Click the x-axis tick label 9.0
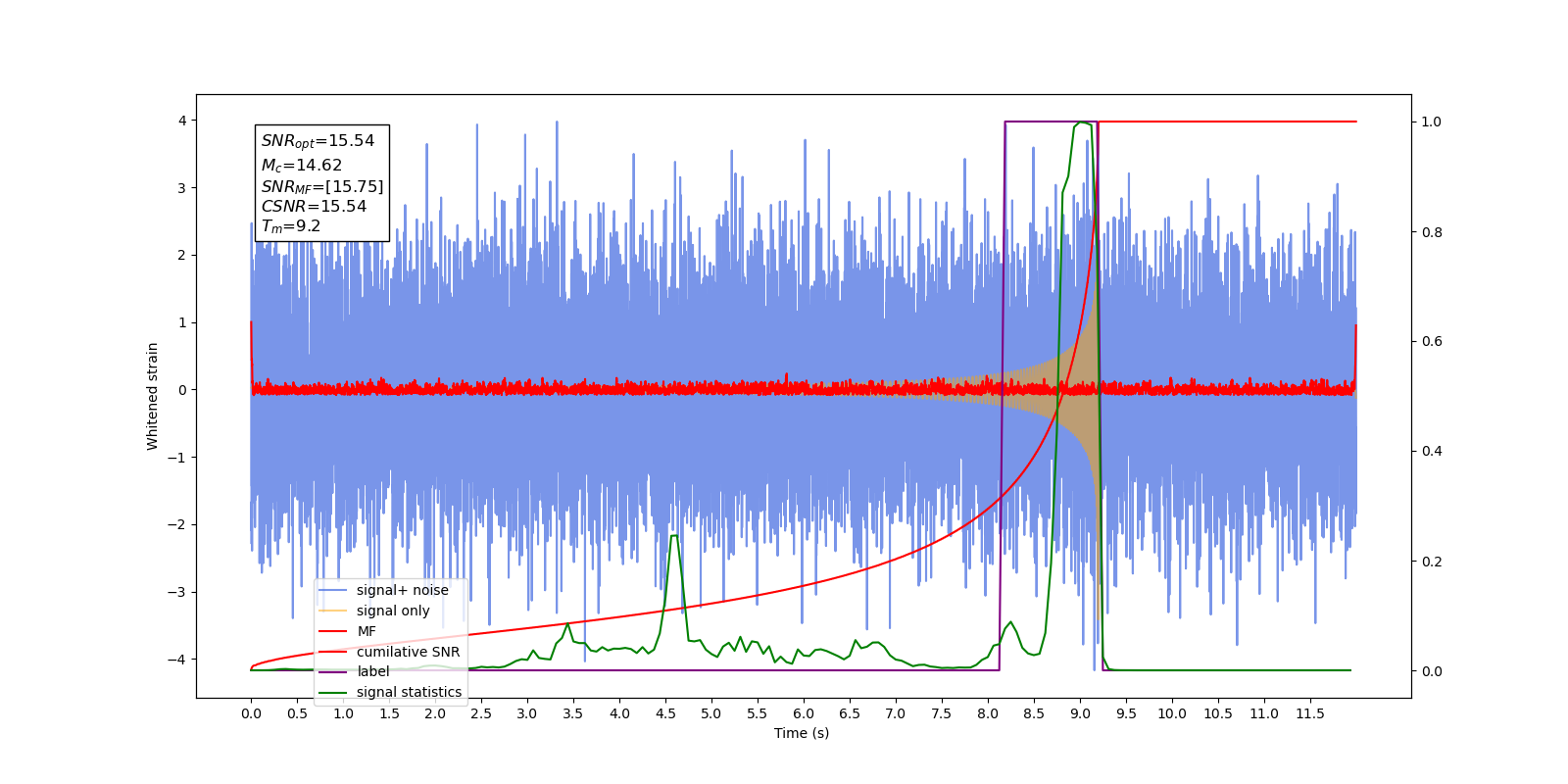 click(x=1080, y=713)
